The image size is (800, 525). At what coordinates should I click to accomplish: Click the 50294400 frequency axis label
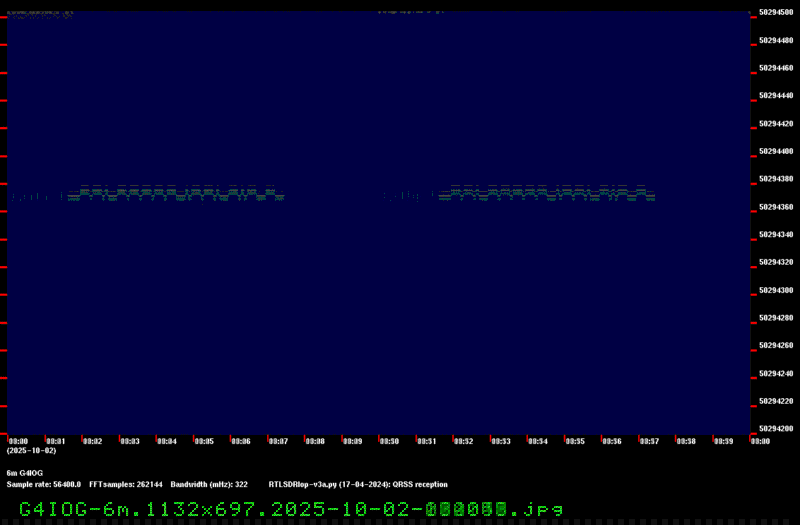(x=776, y=151)
